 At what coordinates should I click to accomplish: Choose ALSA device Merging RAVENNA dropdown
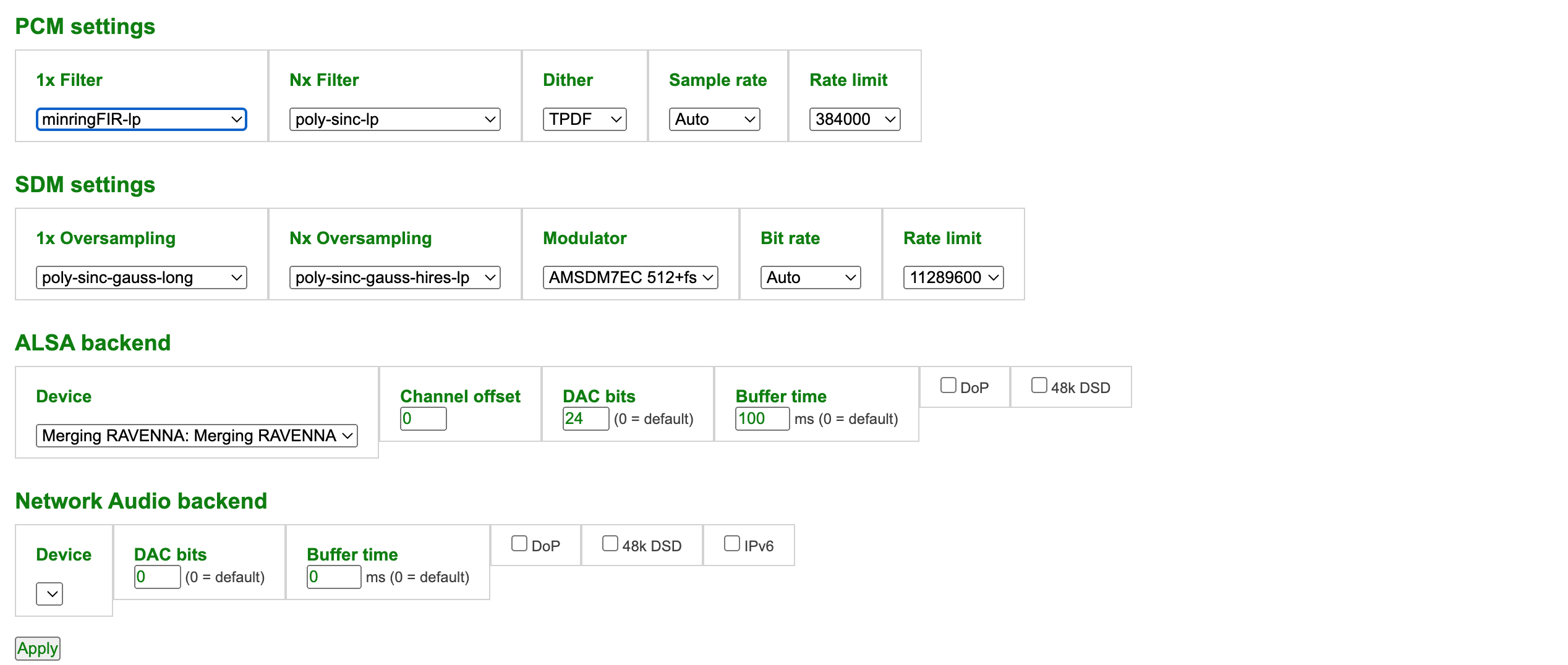tap(197, 436)
